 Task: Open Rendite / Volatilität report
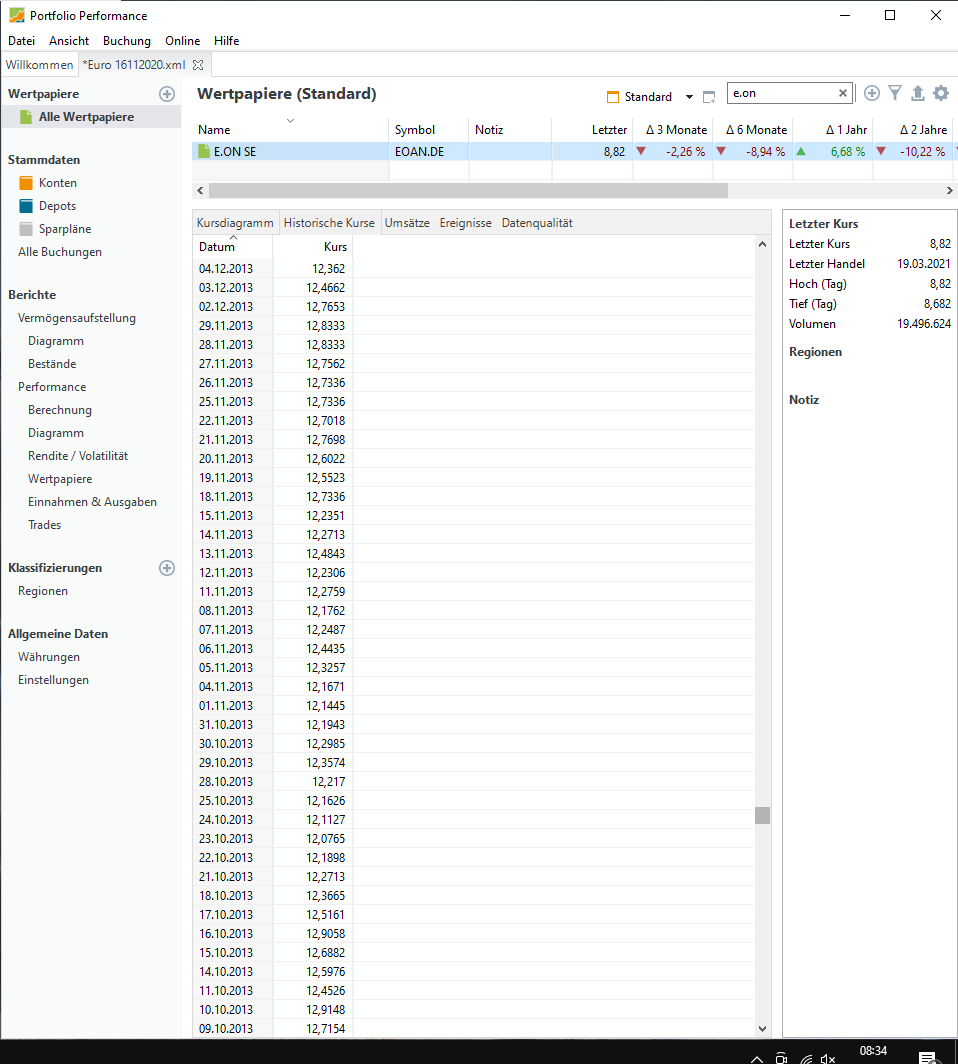pyautogui.click(x=78, y=456)
